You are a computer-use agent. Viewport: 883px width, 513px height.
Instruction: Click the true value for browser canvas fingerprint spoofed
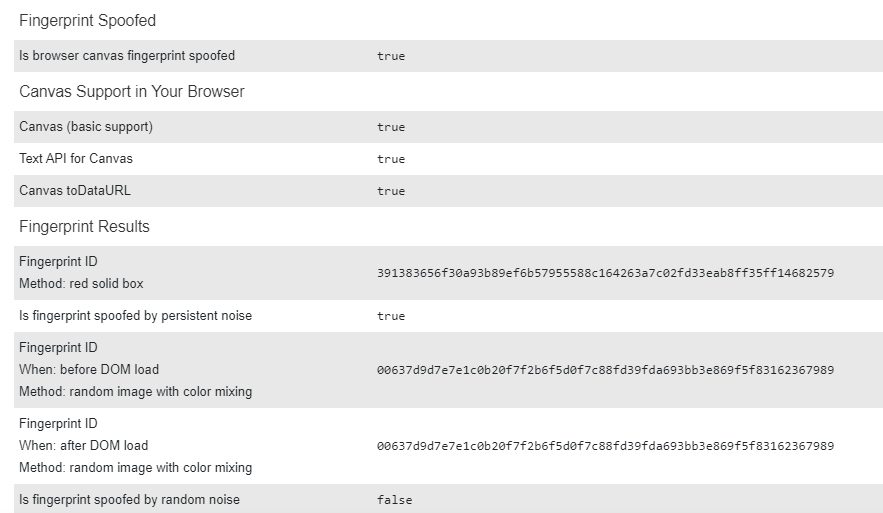coord(391,56)
